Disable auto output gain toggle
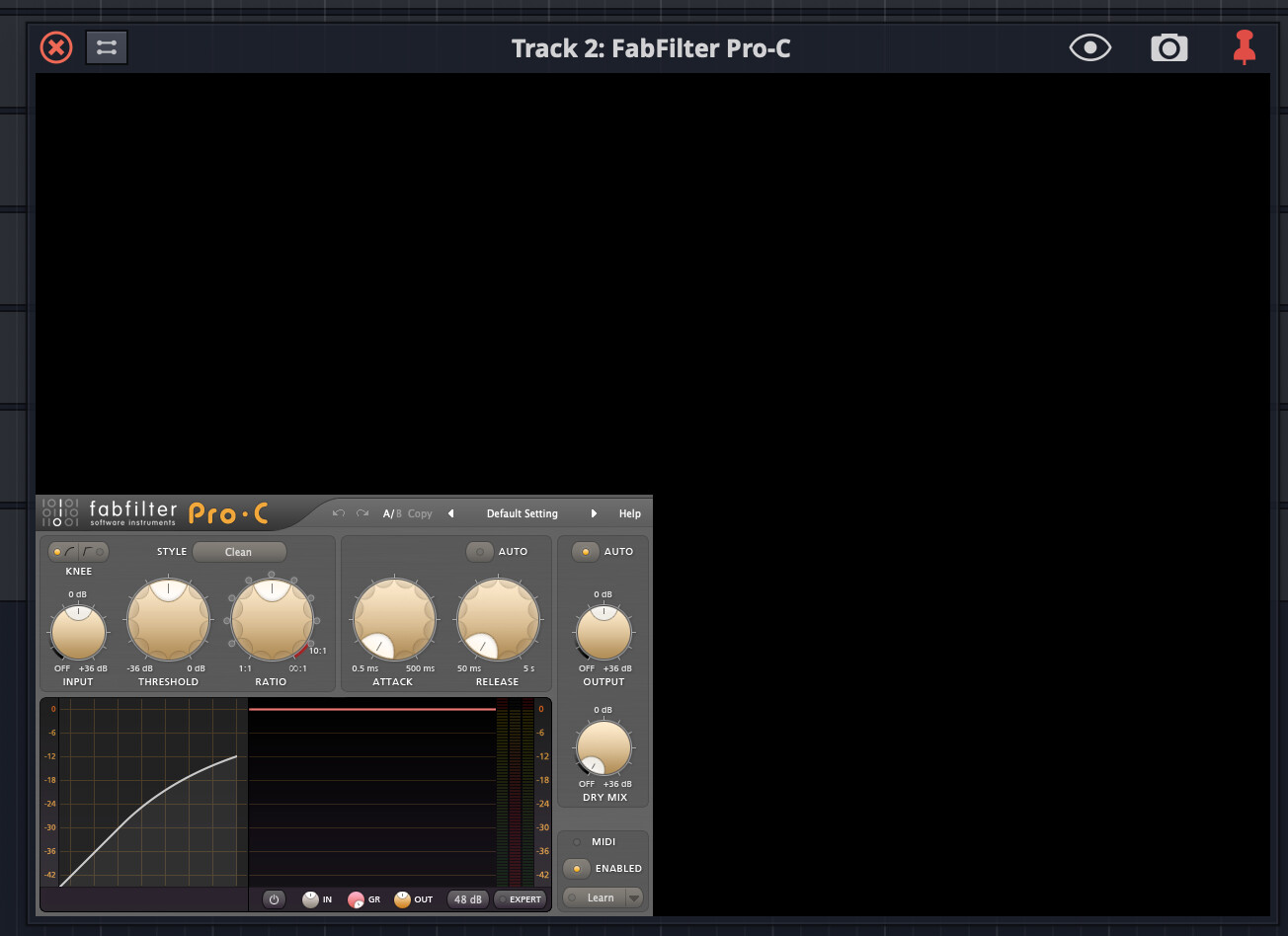This screenshot has width=1288, height=936. click(586, 552)
